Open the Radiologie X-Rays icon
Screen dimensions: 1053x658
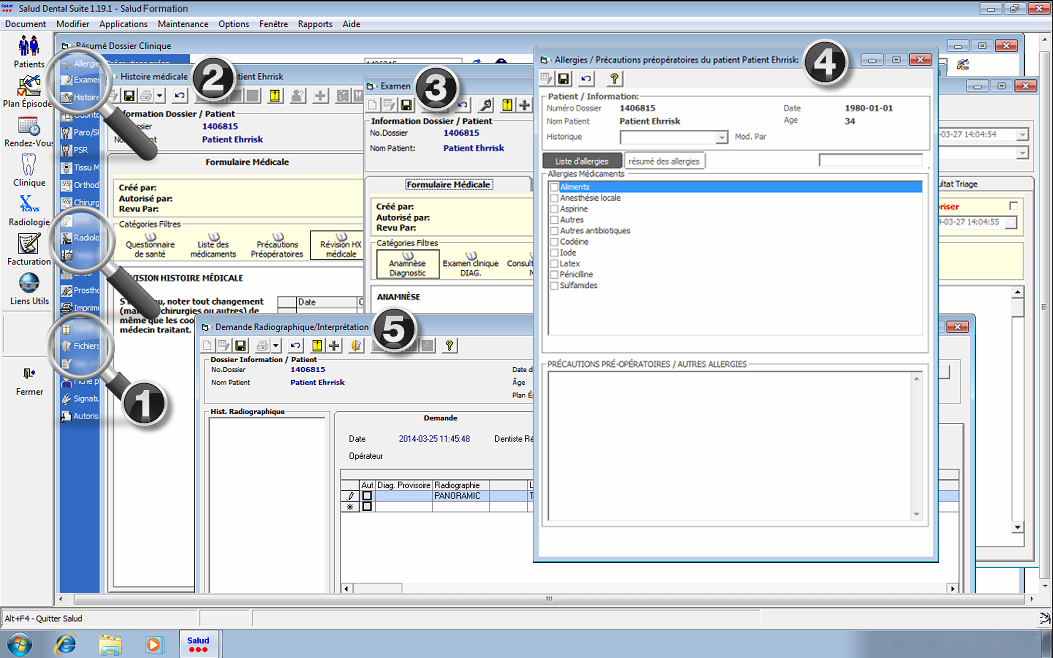pyautogui.click(x=29, y=209)
